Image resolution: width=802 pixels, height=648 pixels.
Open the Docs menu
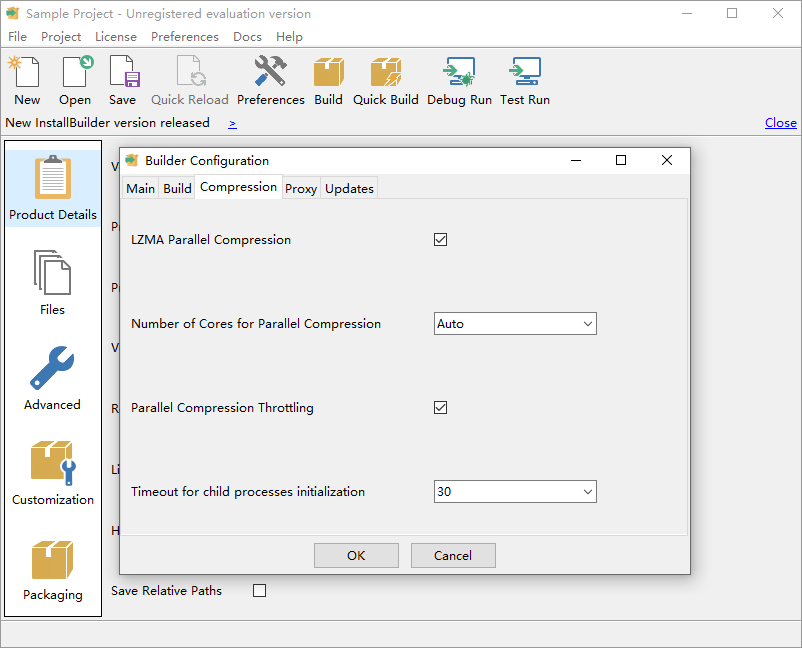pos(248,37)
